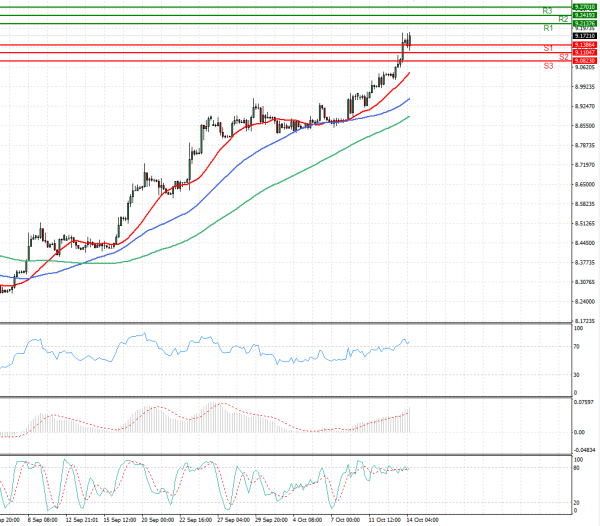The height and width of the screenshot is (526, 600).
Task: Click the 0.07597 value on MACD scale
Action: [x=584, y=402]
